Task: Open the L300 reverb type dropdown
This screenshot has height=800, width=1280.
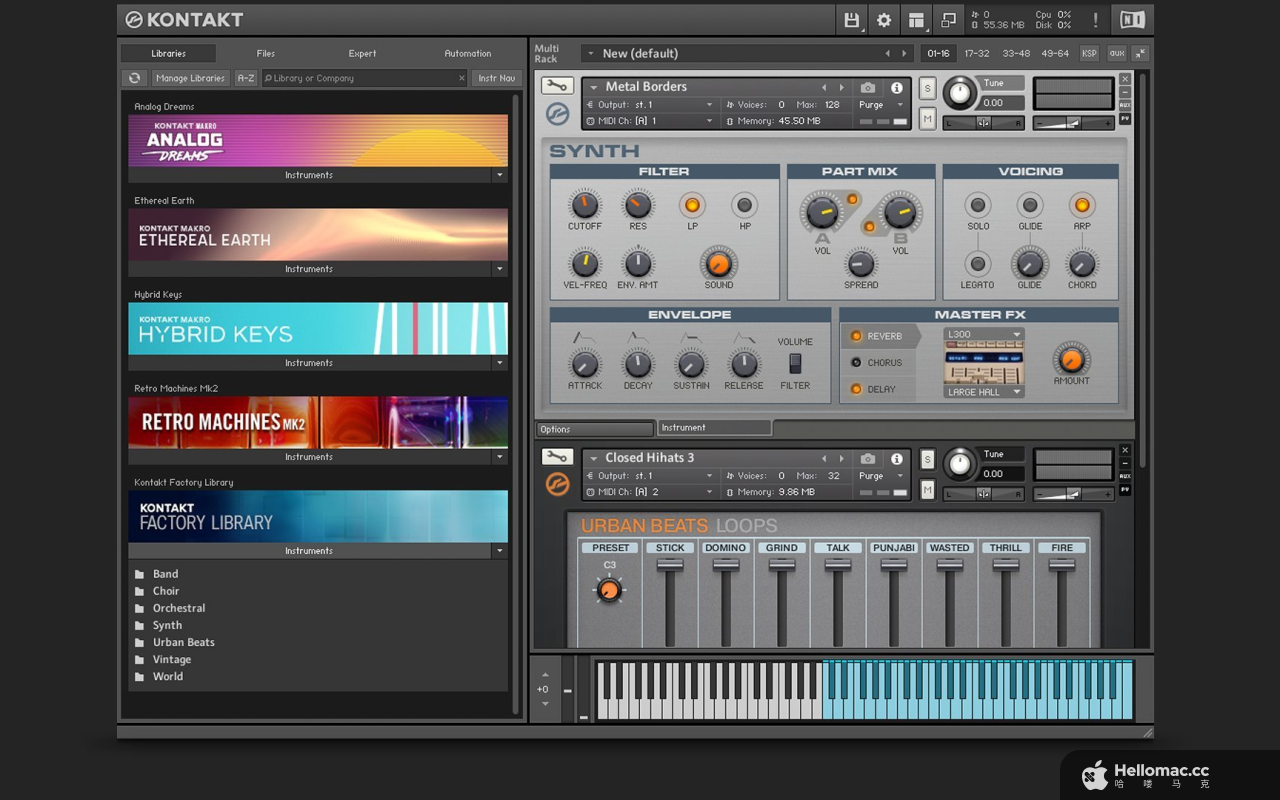Action: (x=984, y=334)
